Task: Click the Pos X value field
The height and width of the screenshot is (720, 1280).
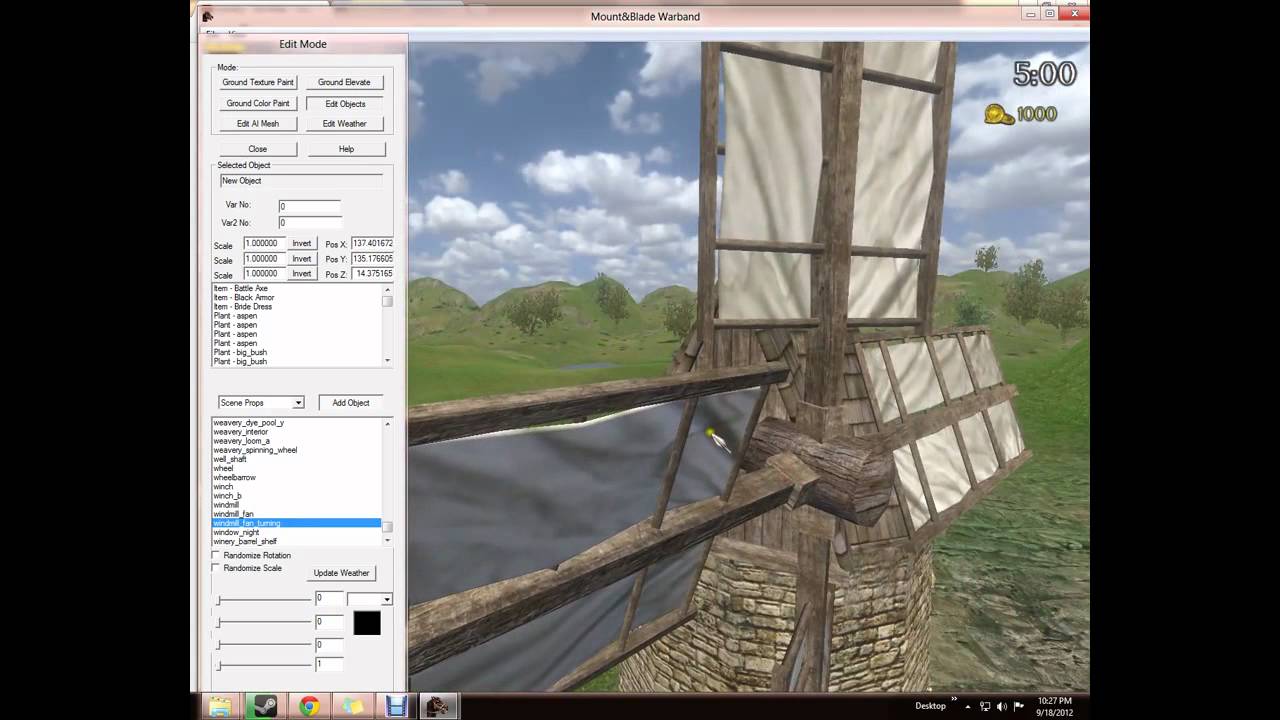Action: pyautogui.click(x=372, y=243)
